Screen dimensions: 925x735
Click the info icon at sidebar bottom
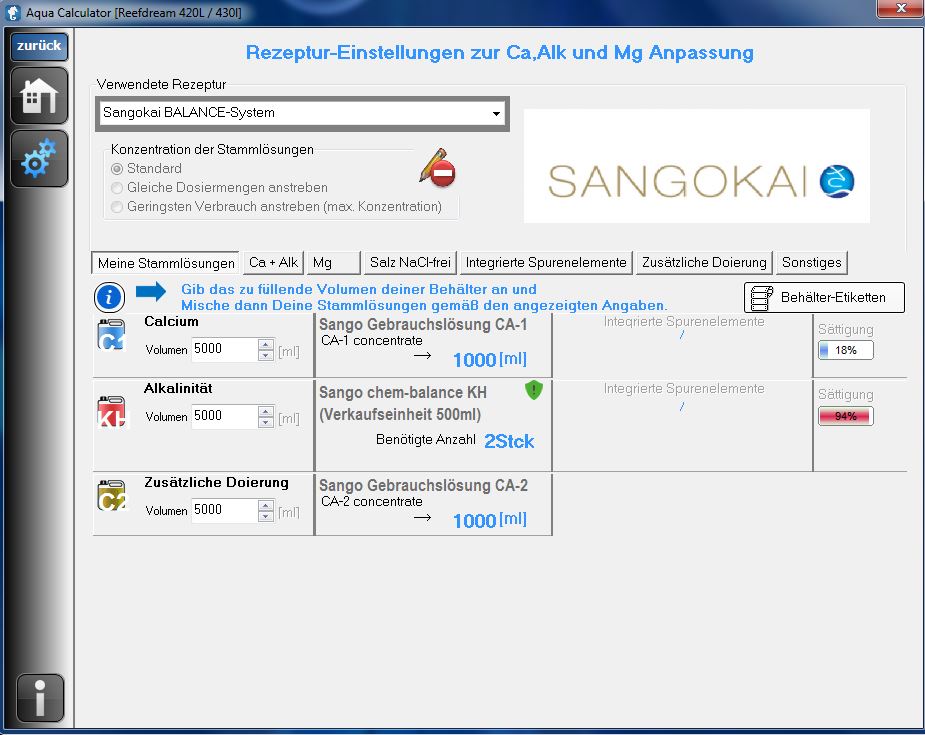click(39, 697)
